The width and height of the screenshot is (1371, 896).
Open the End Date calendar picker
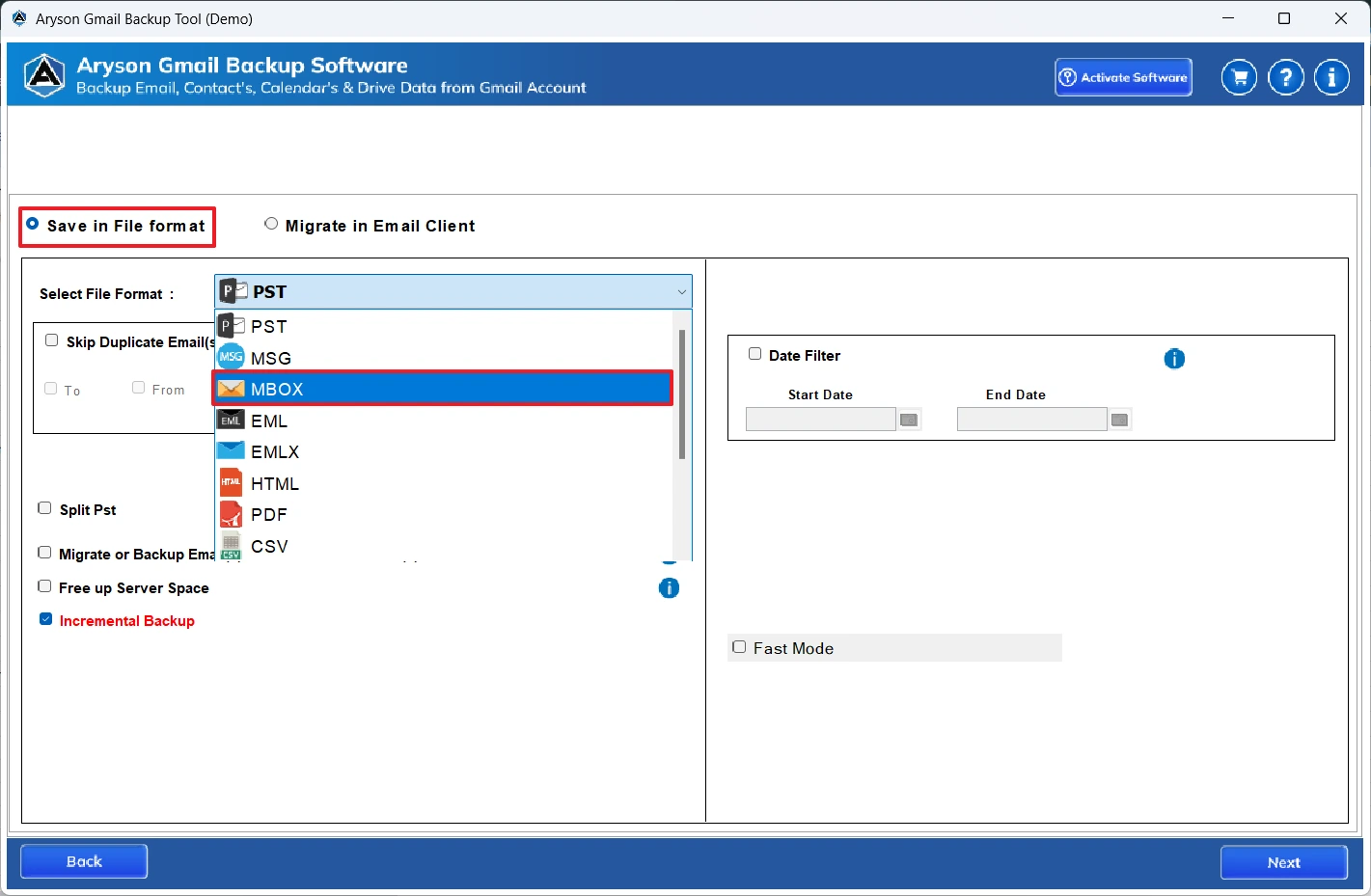(x=1119, y=420)
